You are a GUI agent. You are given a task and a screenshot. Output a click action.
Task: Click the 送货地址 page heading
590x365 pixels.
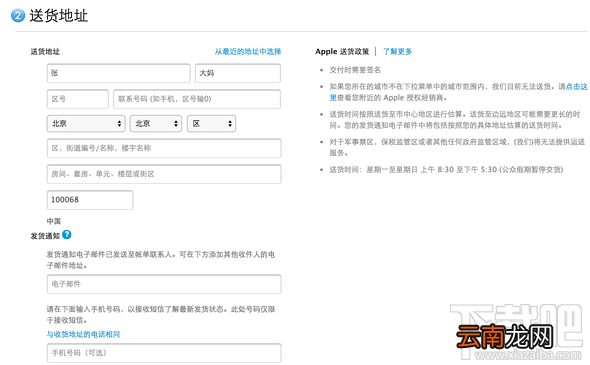[x=59, y=16]
